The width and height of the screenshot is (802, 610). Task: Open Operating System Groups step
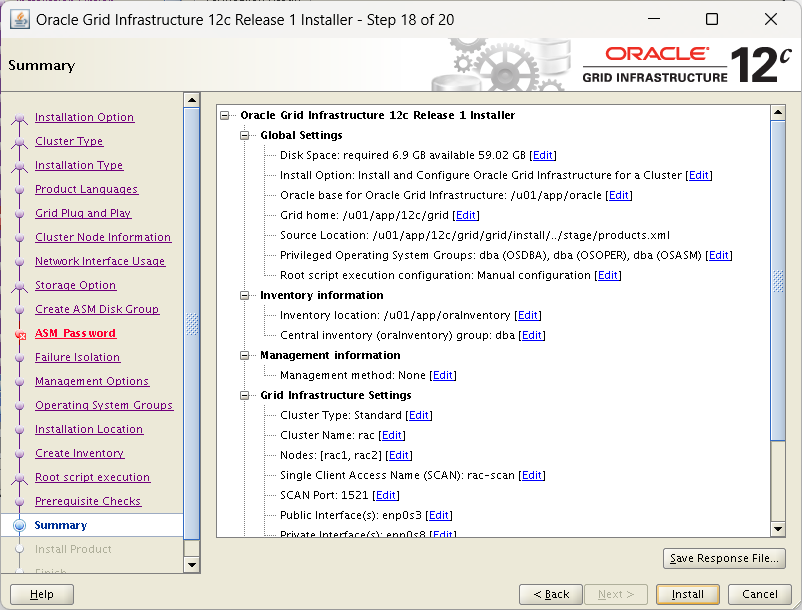pyautogui.click(x=104, y=405)
